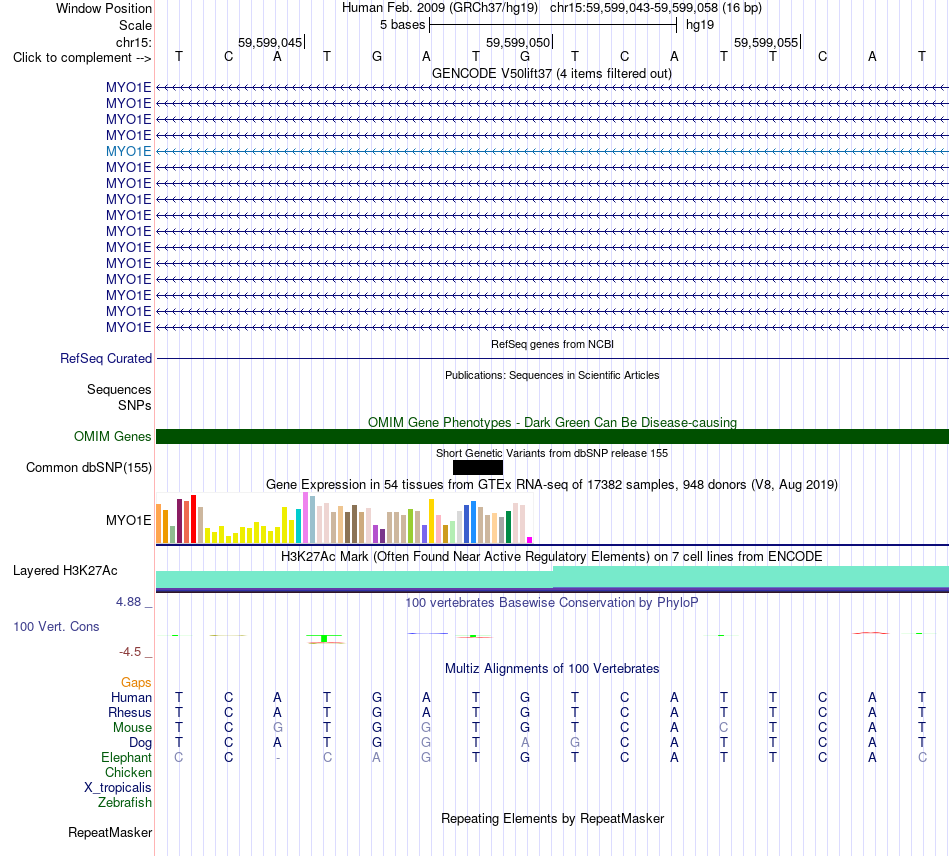This screenshot has width=950, height=856.
Task: Click the Mouse alignment row label
Action: click(x=132, y=728)
